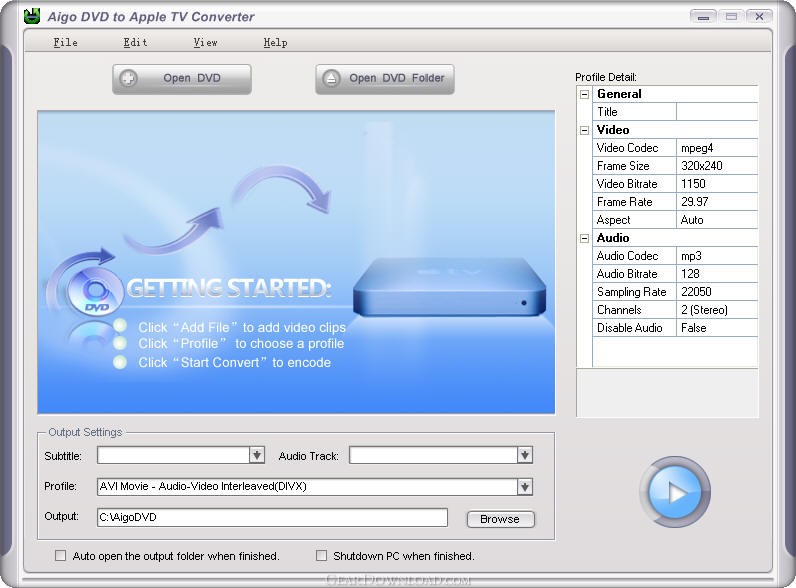Image resolution: width=796 pixels, height=588 pixels.
Task: Open the Profile dropdown list
Action: (x=525, y=487)
